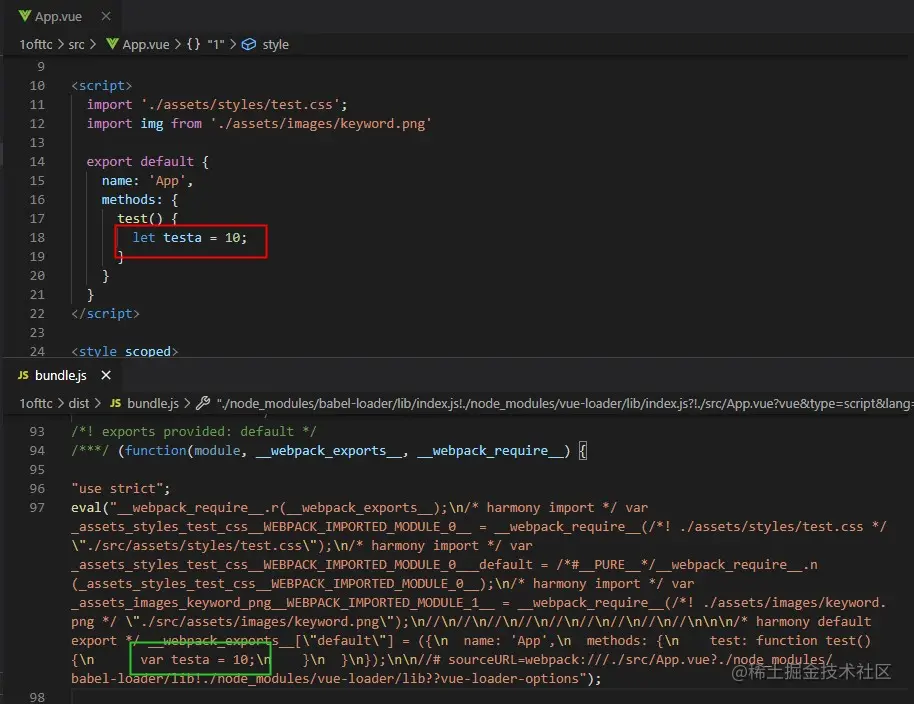The image size is (914, 704).
Task: Click line number 94 in bundle.js
Action: pyautogui.click(x=37, y=450)
